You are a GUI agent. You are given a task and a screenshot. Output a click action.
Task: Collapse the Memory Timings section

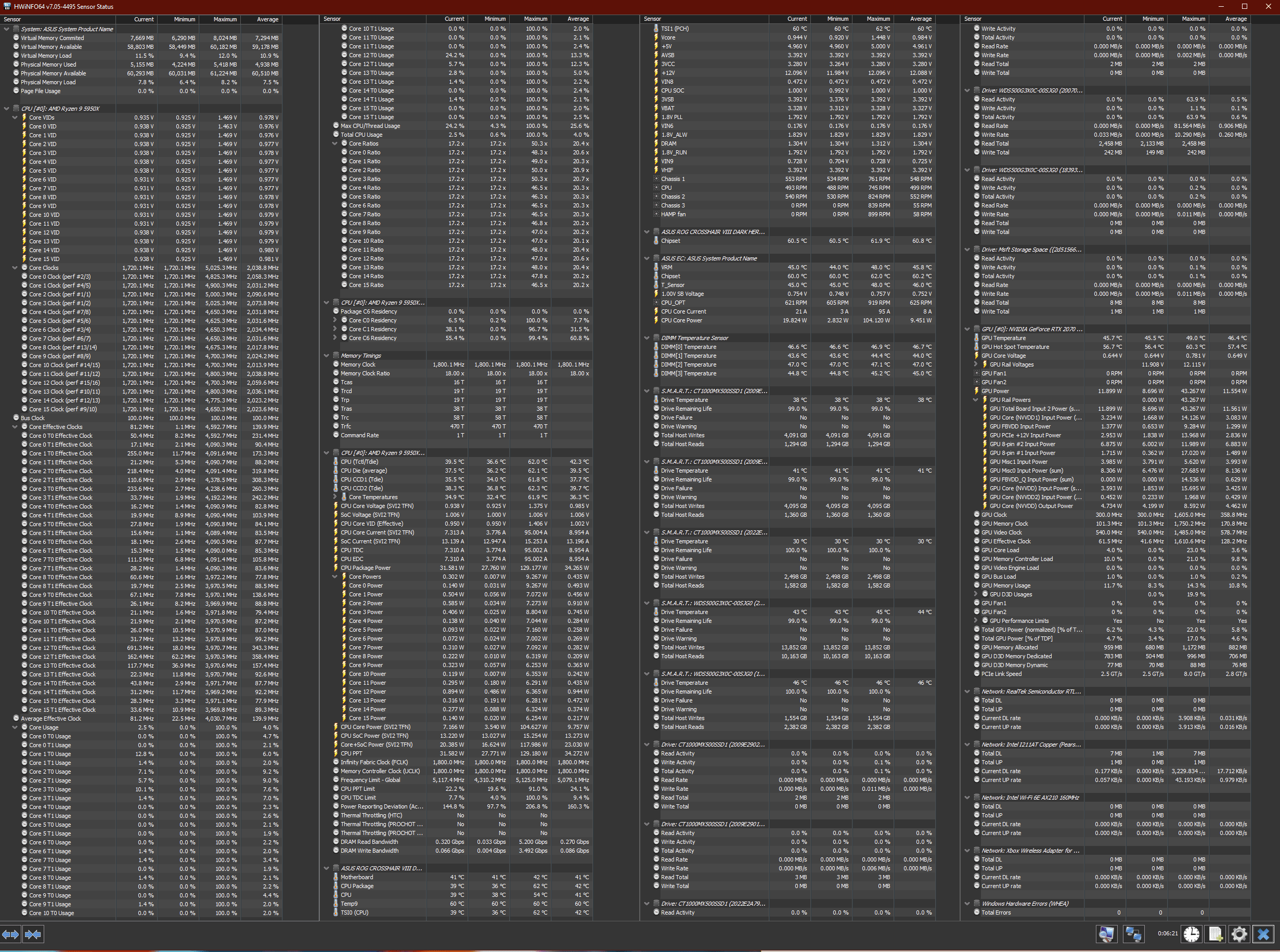tap(327, 356)
